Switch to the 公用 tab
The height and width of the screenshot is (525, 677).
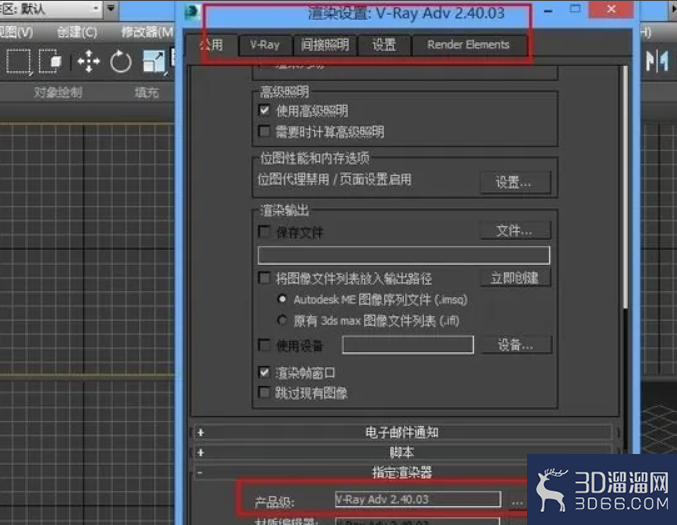pos(212,45)
